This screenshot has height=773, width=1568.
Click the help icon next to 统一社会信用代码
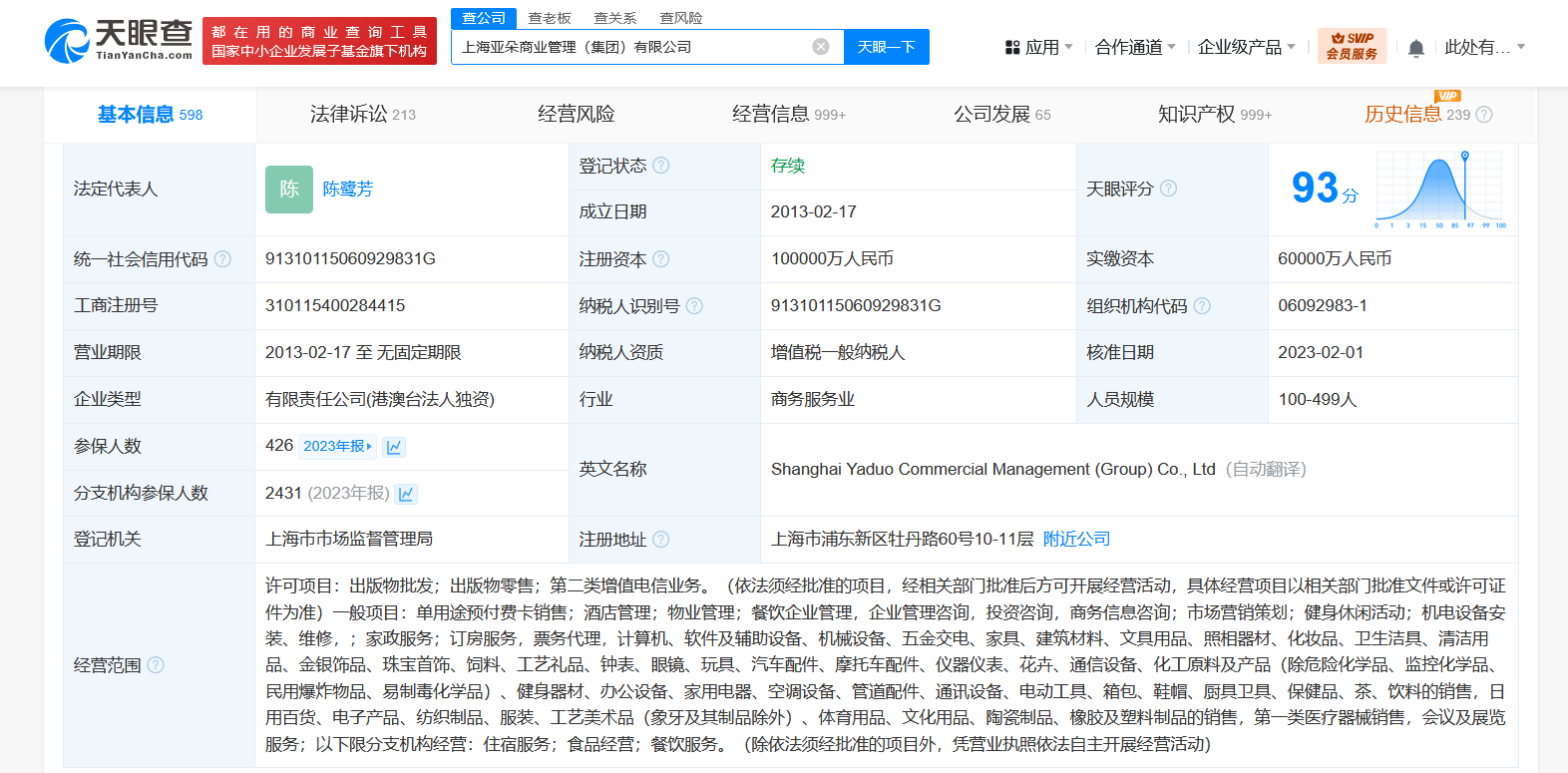pos(222,259)
